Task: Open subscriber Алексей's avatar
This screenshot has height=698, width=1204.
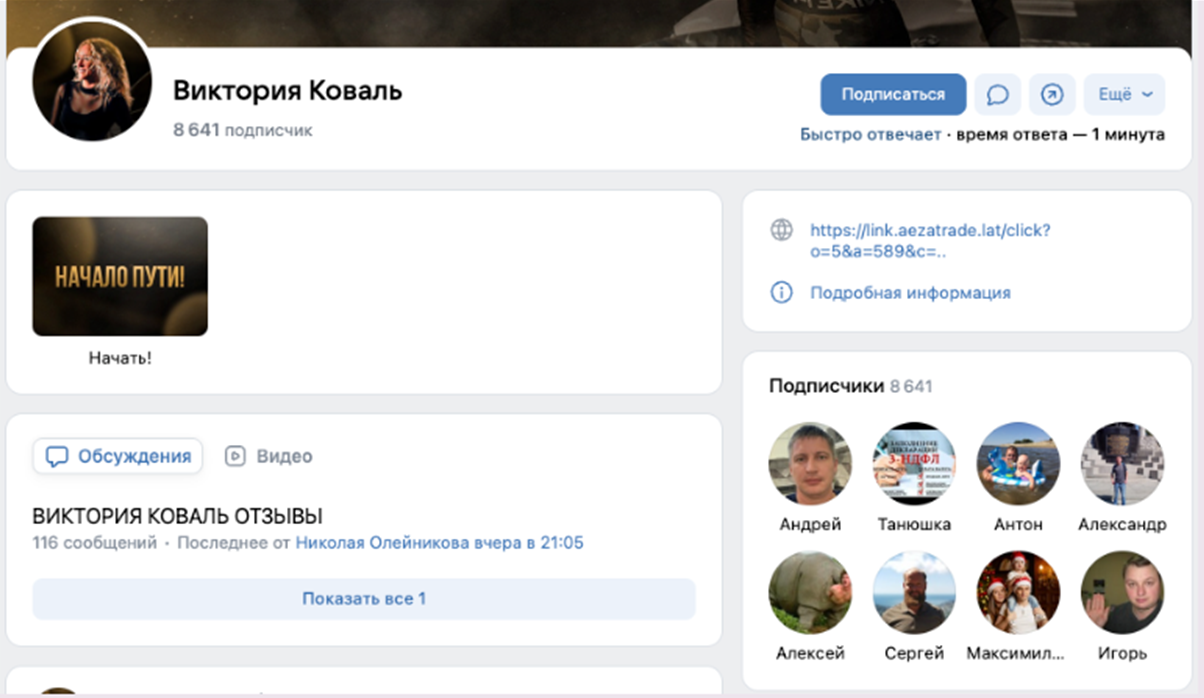Action: 810,592
